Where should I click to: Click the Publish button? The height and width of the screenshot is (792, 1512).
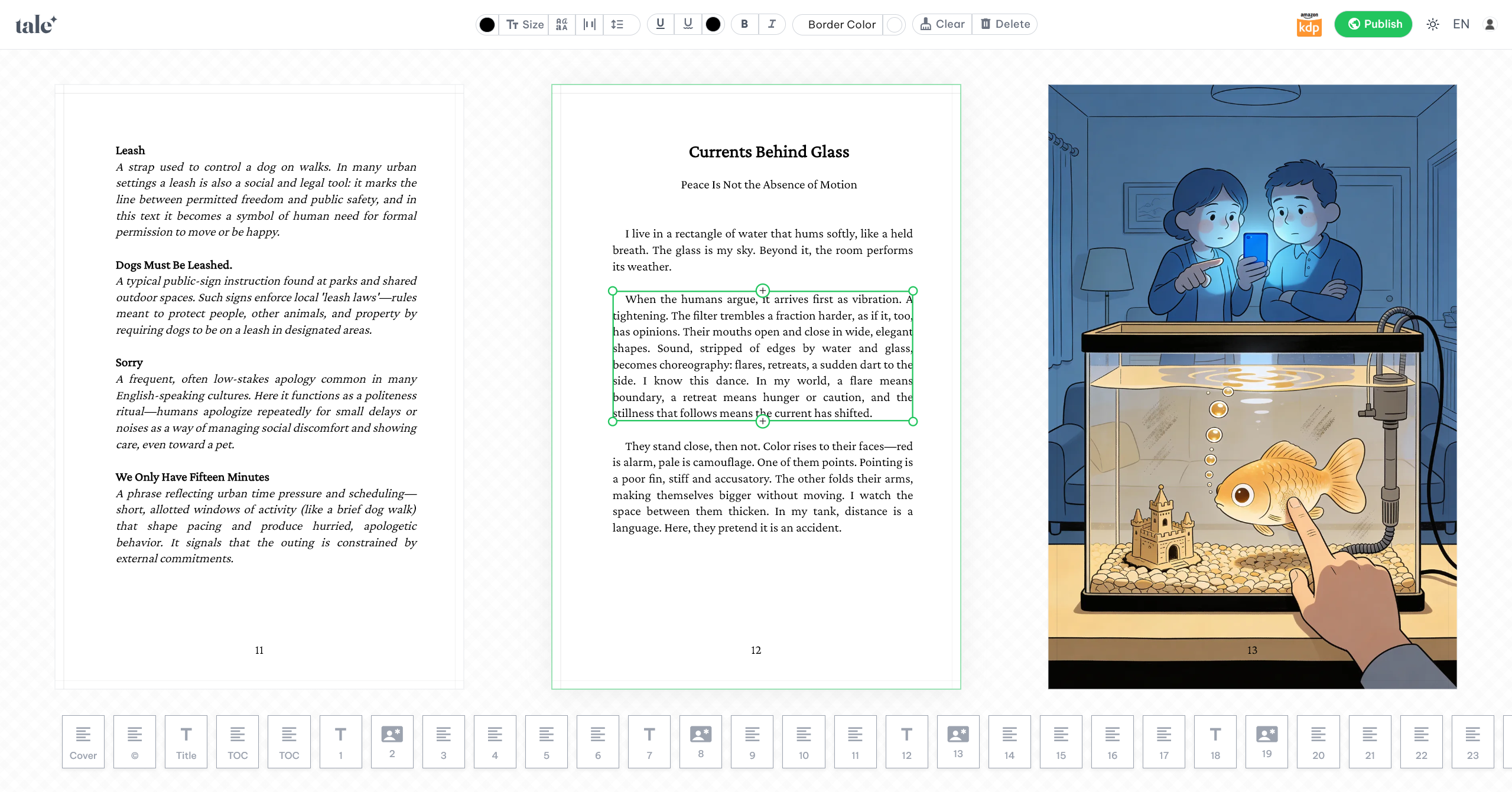pyautogui.click(x=1373, y=24)
